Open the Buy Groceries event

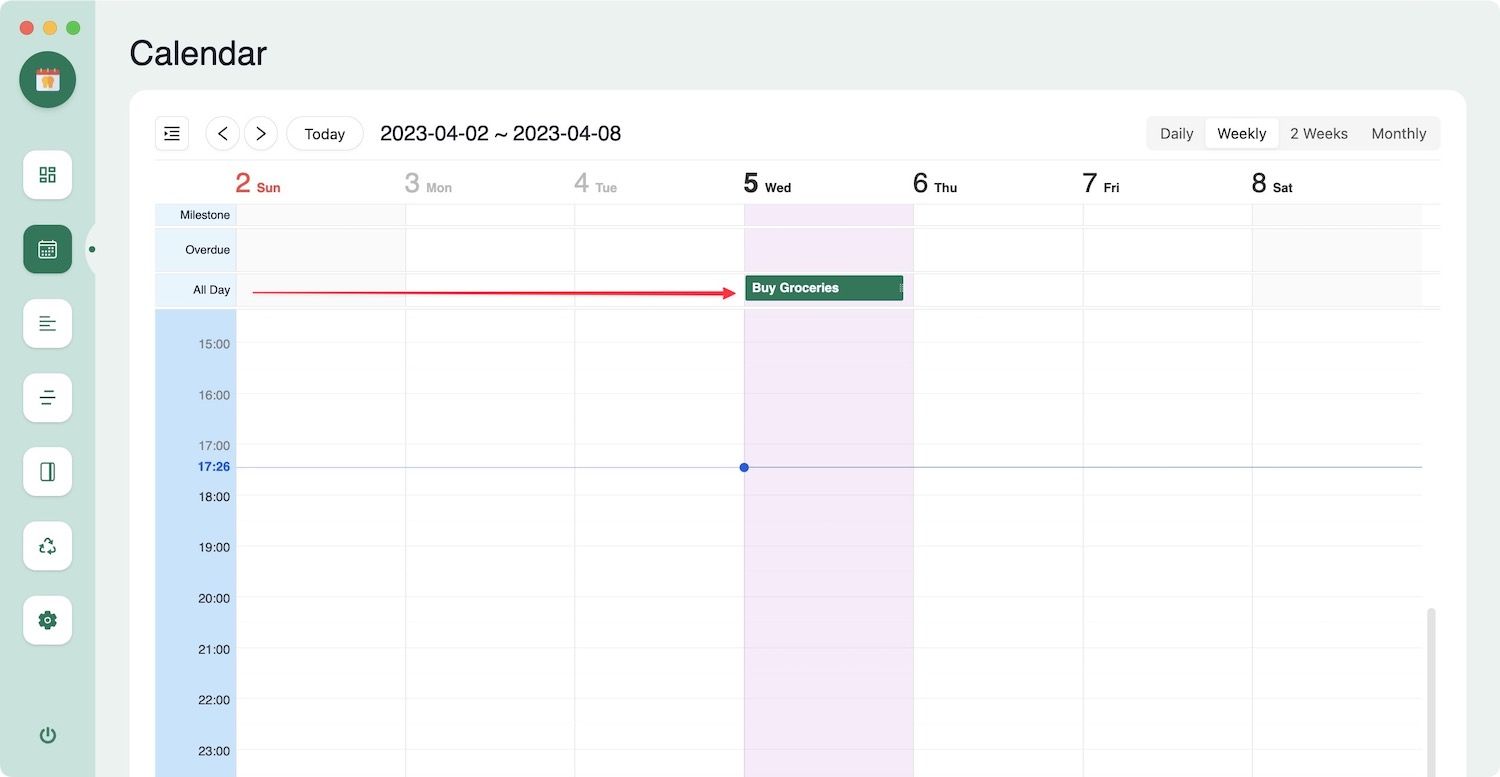(823, 288)
